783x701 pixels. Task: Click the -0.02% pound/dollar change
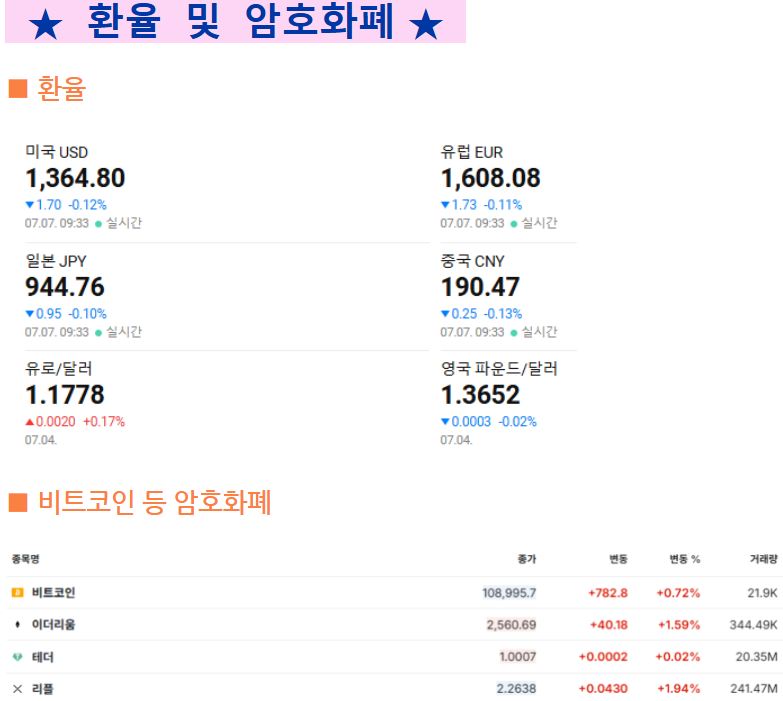click(x=517, y=422)
